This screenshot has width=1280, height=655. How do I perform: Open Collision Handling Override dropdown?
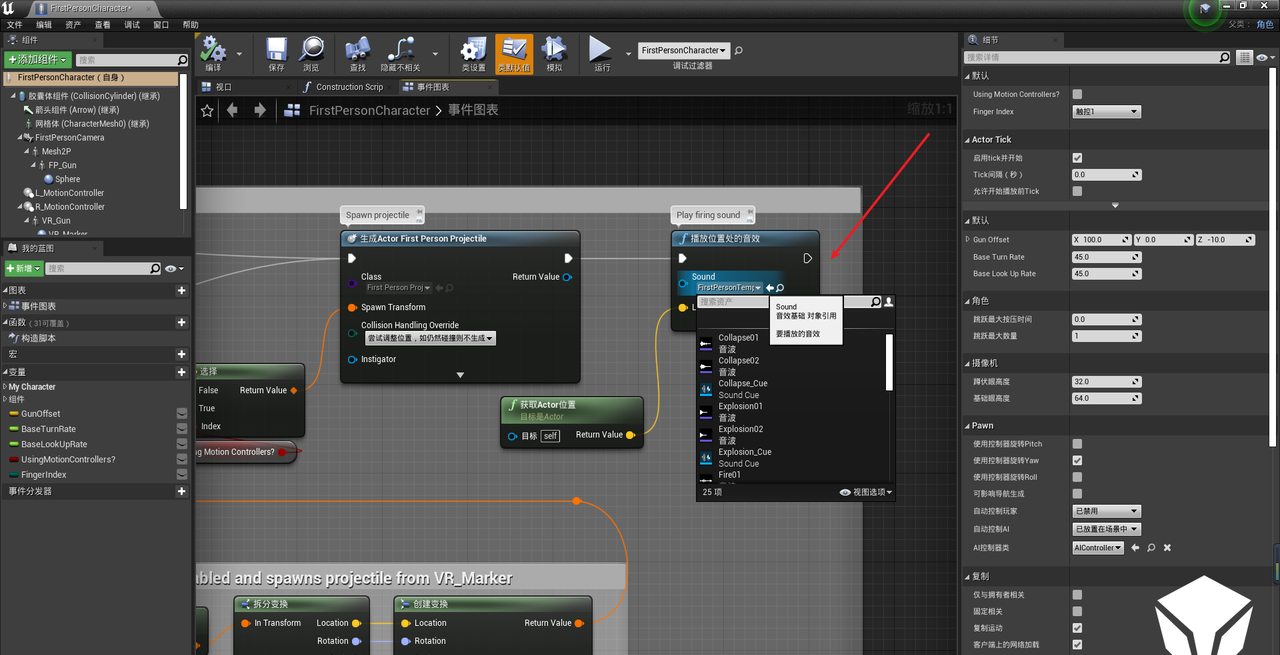click(429, 338)
